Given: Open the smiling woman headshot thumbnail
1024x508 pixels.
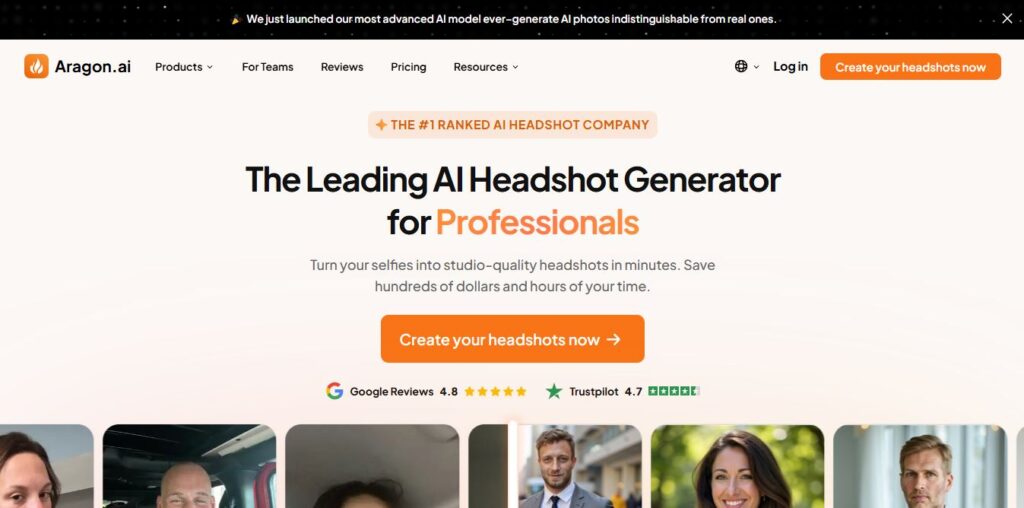Looking at the screenshot, I should click(737, 466).
